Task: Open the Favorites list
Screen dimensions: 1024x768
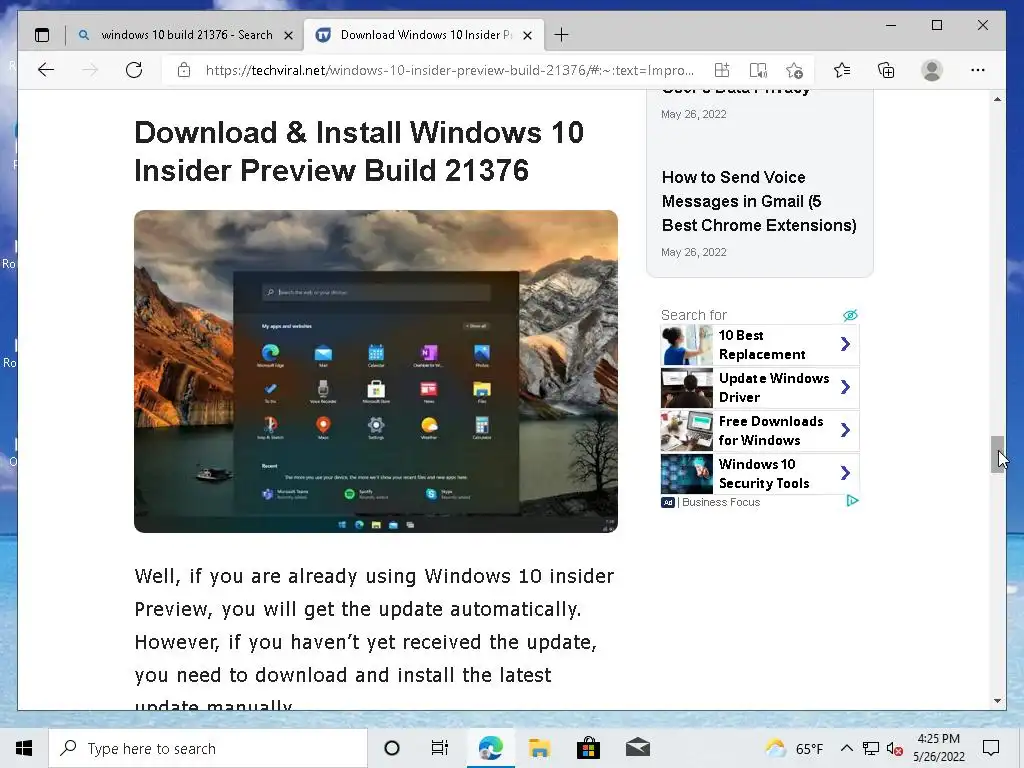Action: point(842,70)
